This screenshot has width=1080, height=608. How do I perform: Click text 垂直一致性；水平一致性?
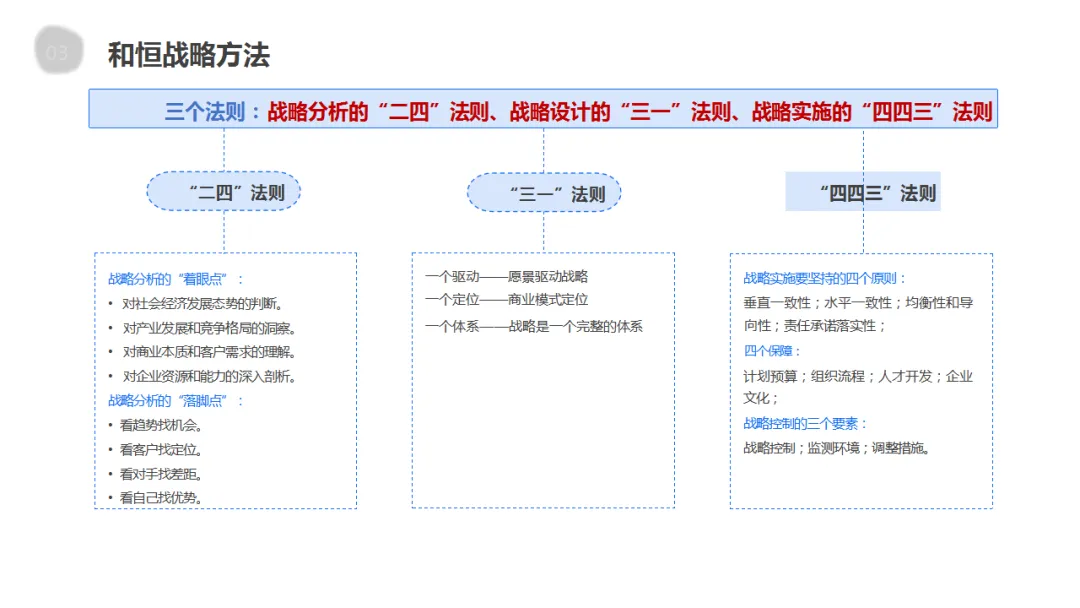click(x=817, y=303)
